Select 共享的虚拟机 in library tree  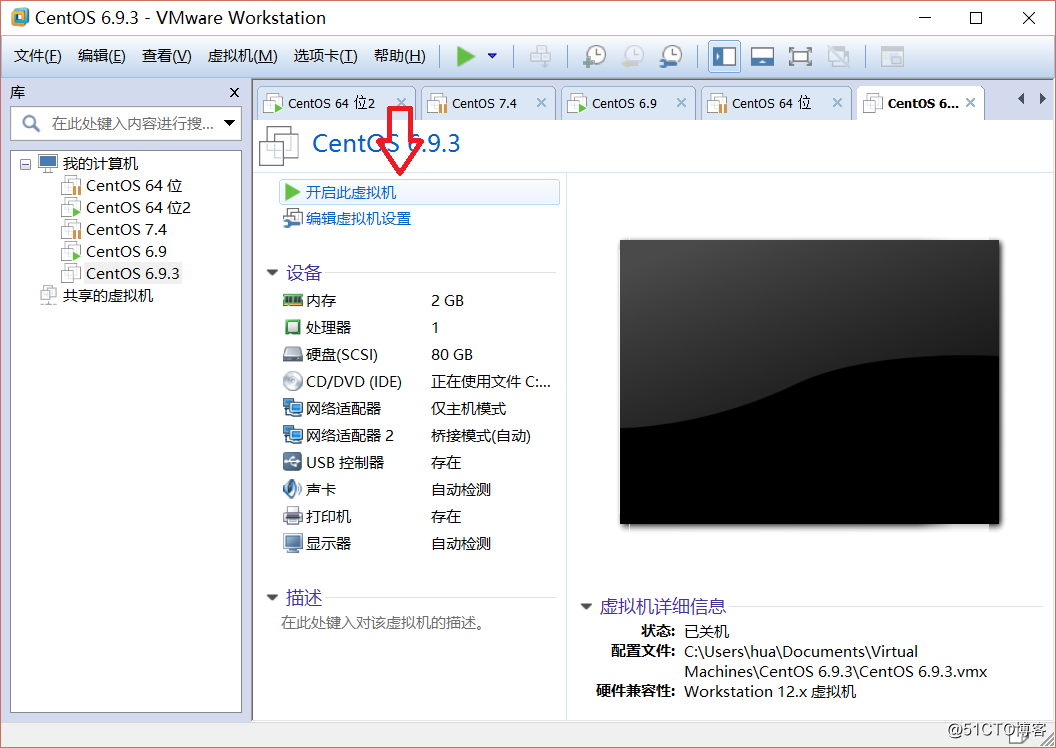(x=108, y=296)
